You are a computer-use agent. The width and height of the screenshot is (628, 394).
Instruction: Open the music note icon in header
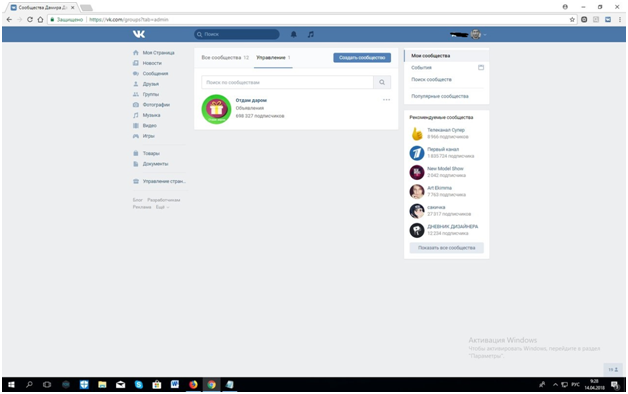tap(311, 34)
